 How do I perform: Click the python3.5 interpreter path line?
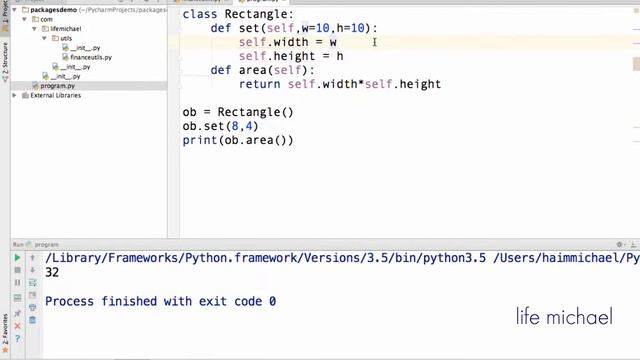coord(342,258)
